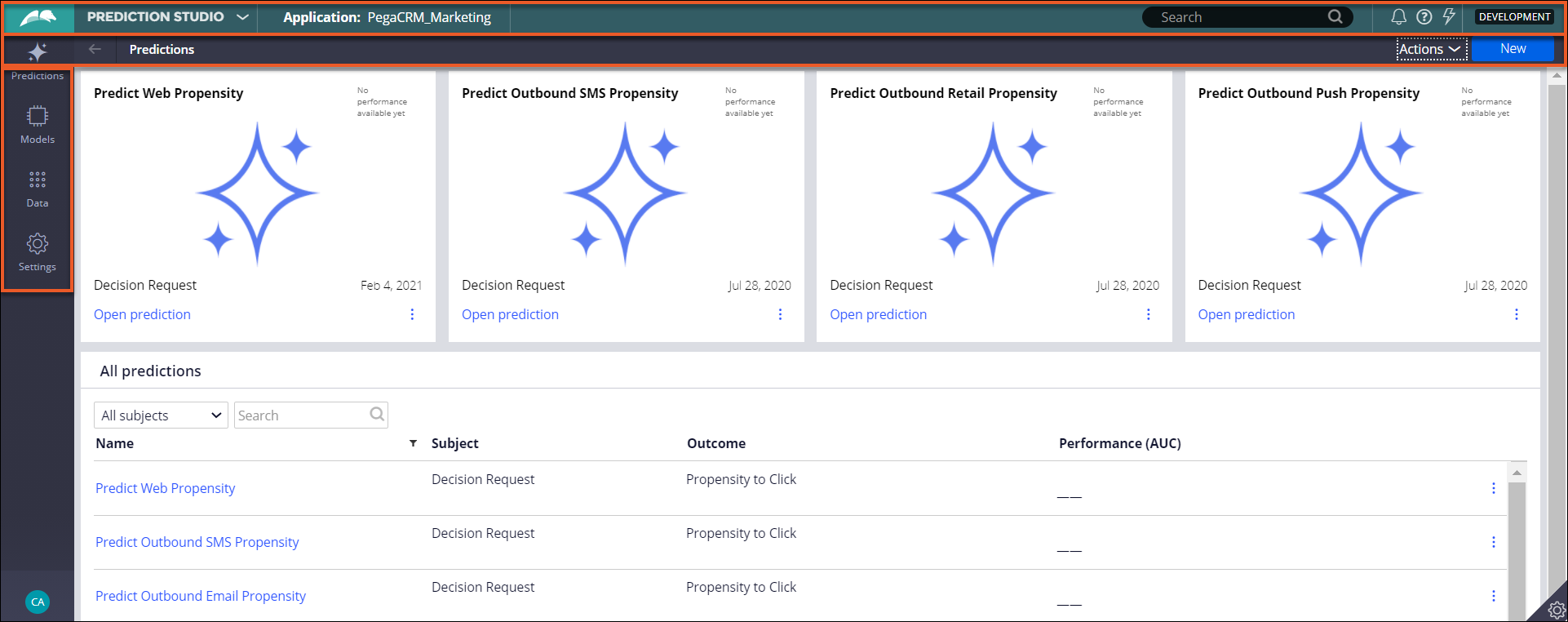Click the Pega logo in header

38,17
